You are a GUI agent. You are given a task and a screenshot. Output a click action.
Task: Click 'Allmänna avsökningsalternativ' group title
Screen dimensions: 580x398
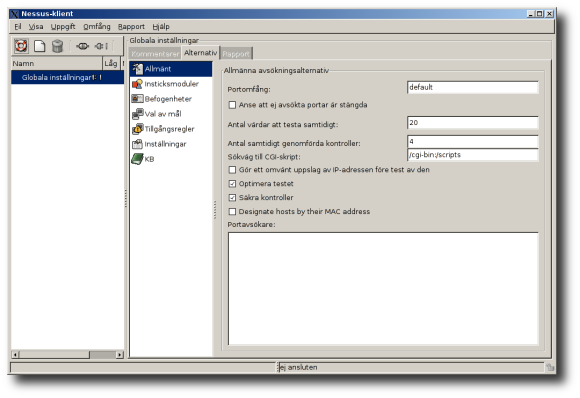pyautogui.click(x=276, y=71)
